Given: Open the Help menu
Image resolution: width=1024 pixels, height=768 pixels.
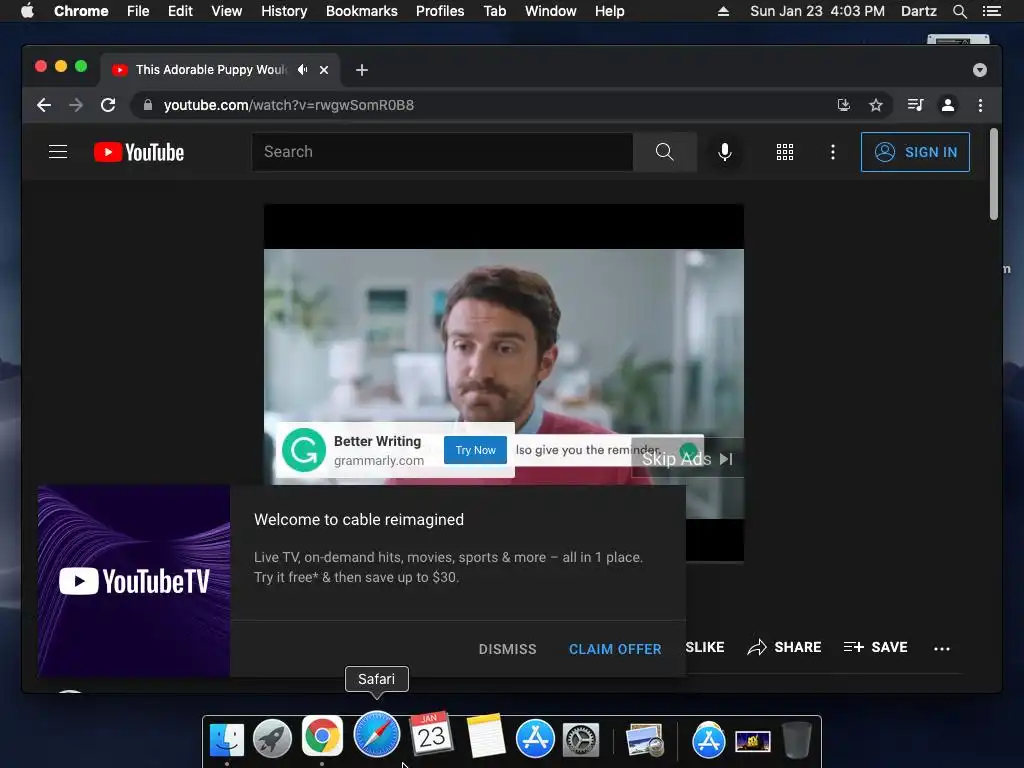Looking at the screenshot, I should tap(609, 11).
